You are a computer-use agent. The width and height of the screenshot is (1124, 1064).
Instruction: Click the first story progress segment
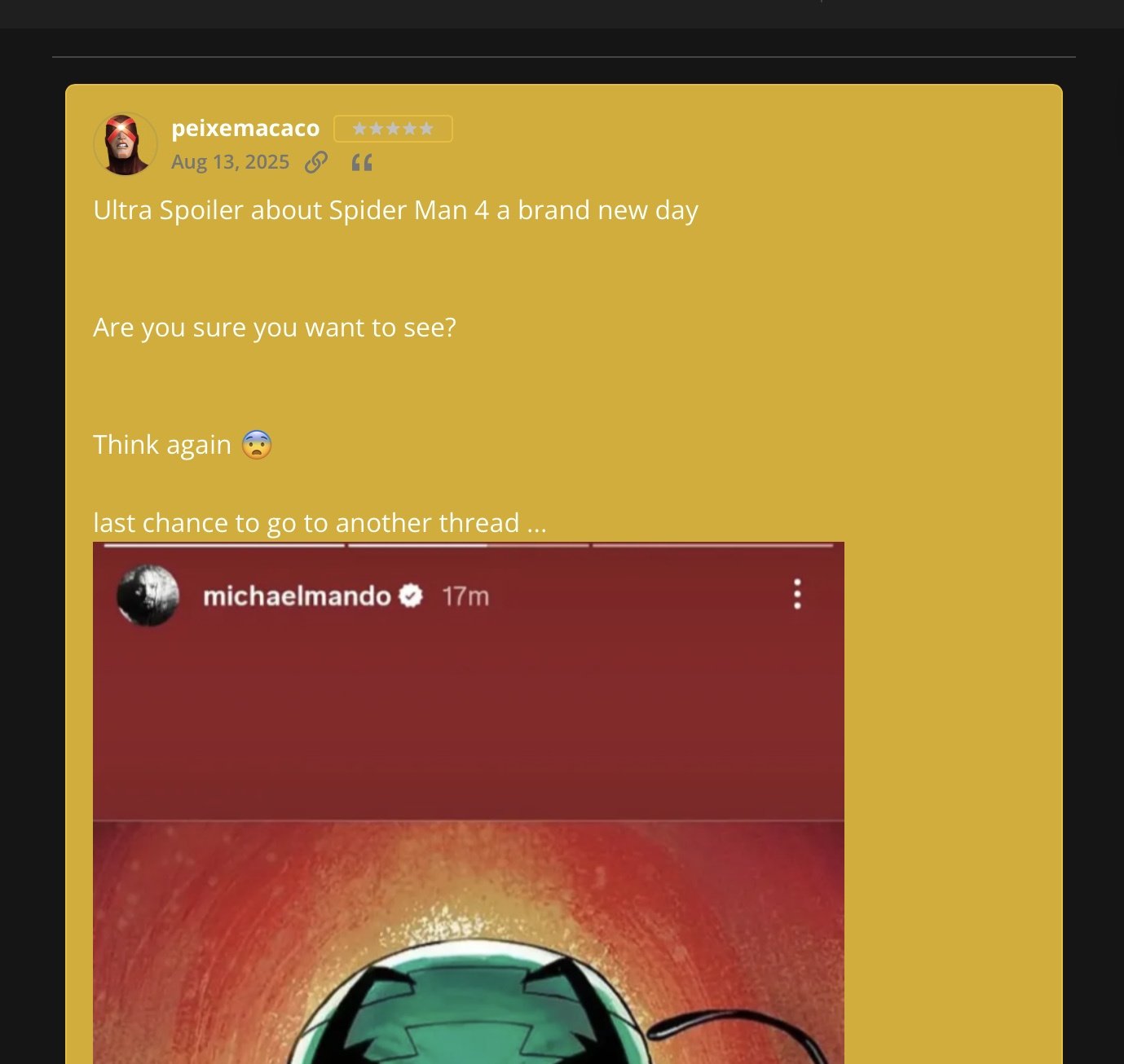pyautogui.click(x=224, y=545)
